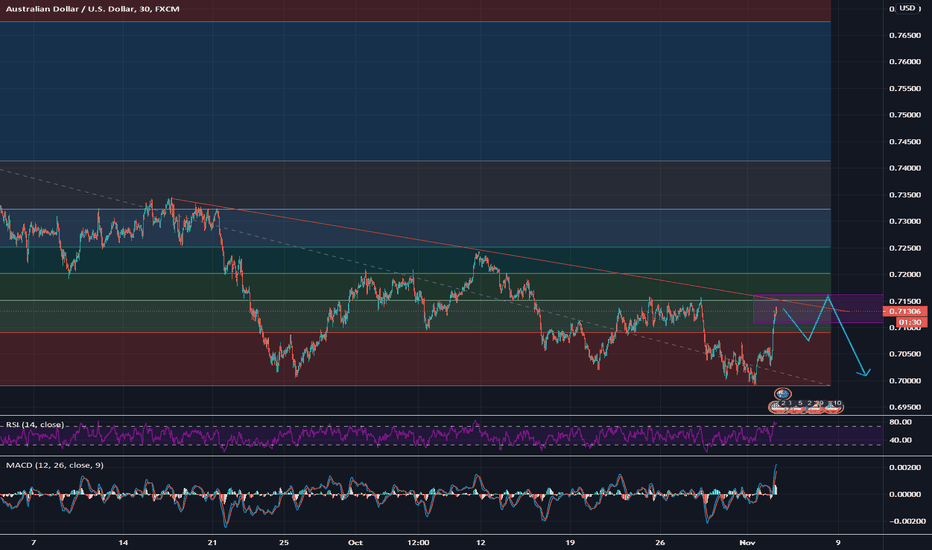Click the 0.69500 price axis label

click(x=905, y=407)
